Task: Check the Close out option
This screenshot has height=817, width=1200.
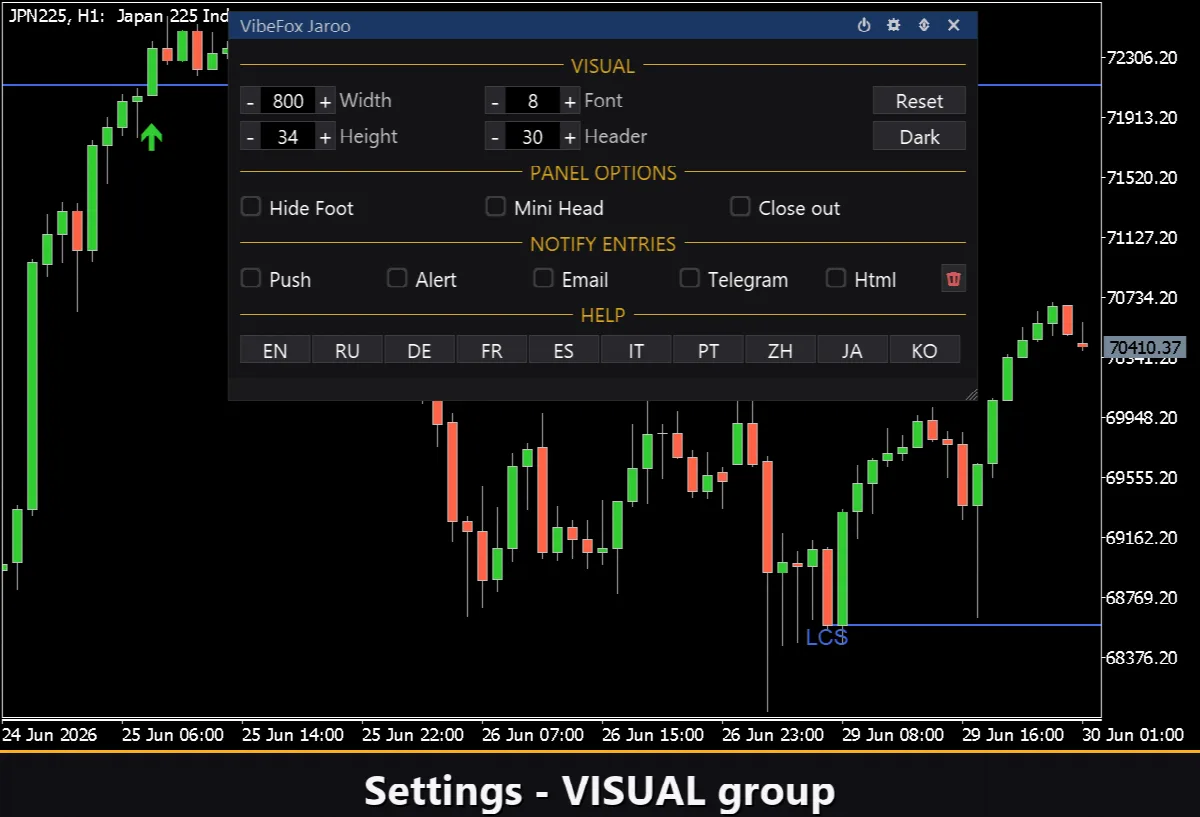Action: (x=740, y=207)
